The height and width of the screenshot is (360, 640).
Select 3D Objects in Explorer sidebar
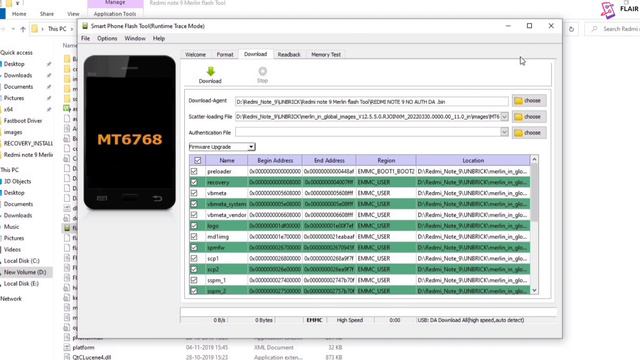click(17, 181)
